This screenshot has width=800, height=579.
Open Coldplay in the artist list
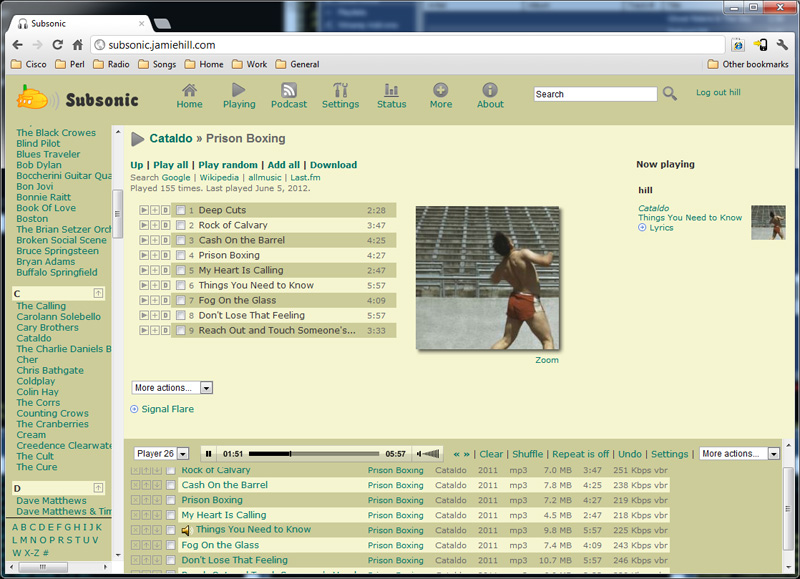click(36, 381)
